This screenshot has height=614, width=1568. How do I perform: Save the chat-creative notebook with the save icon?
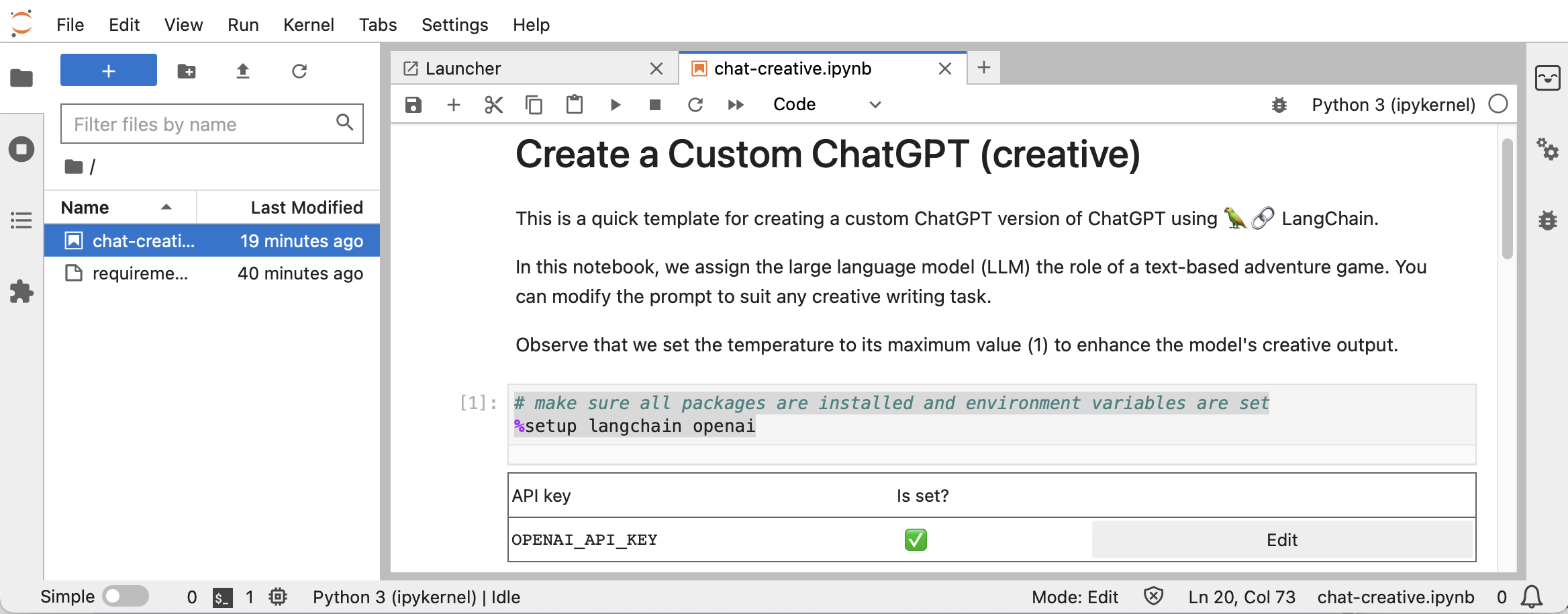coord(413,104)
